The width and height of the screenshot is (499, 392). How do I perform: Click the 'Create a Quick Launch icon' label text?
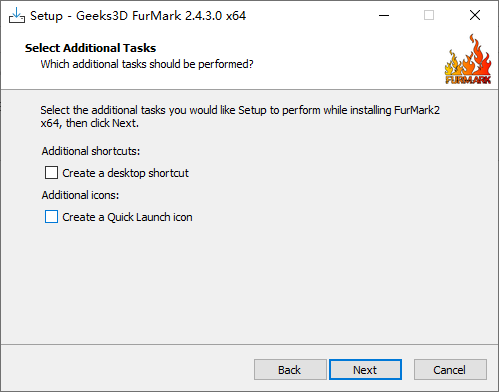pyautogui.click(x=127, y=217)
